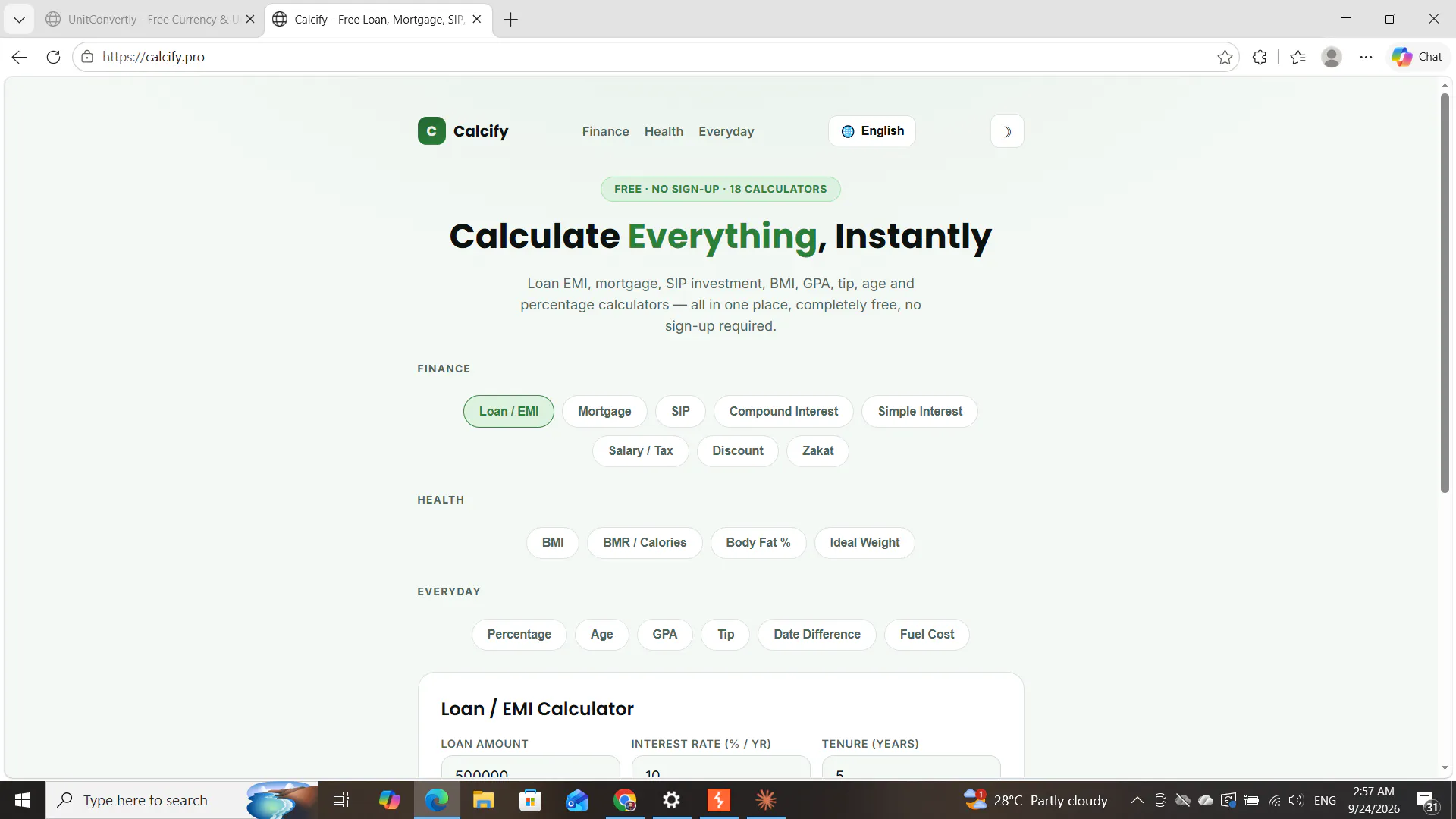1456x819 pixels.
Task: Choose the Simple Interest calculator
Action: [920, 411]
